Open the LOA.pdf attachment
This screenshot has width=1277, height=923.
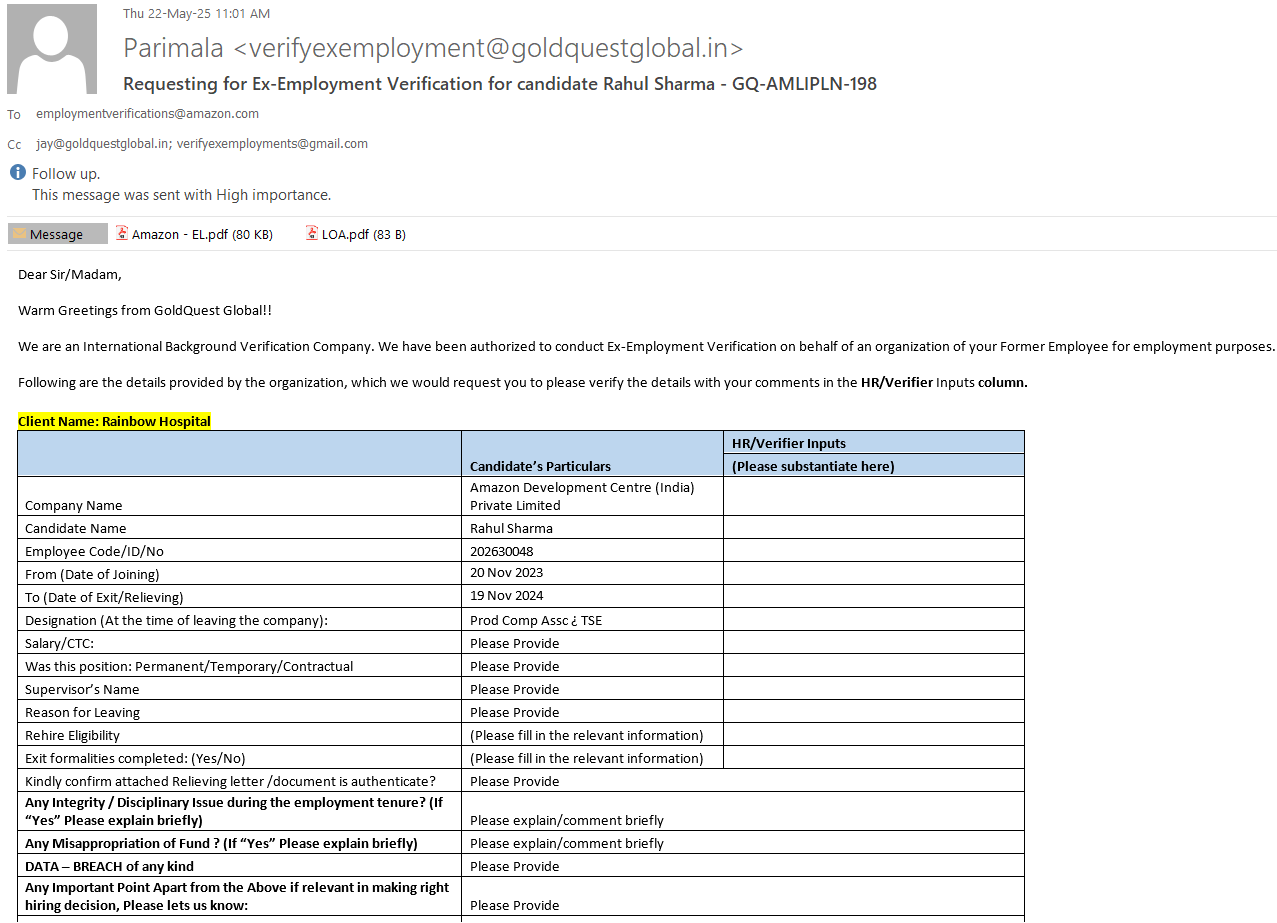coord(363,234)
